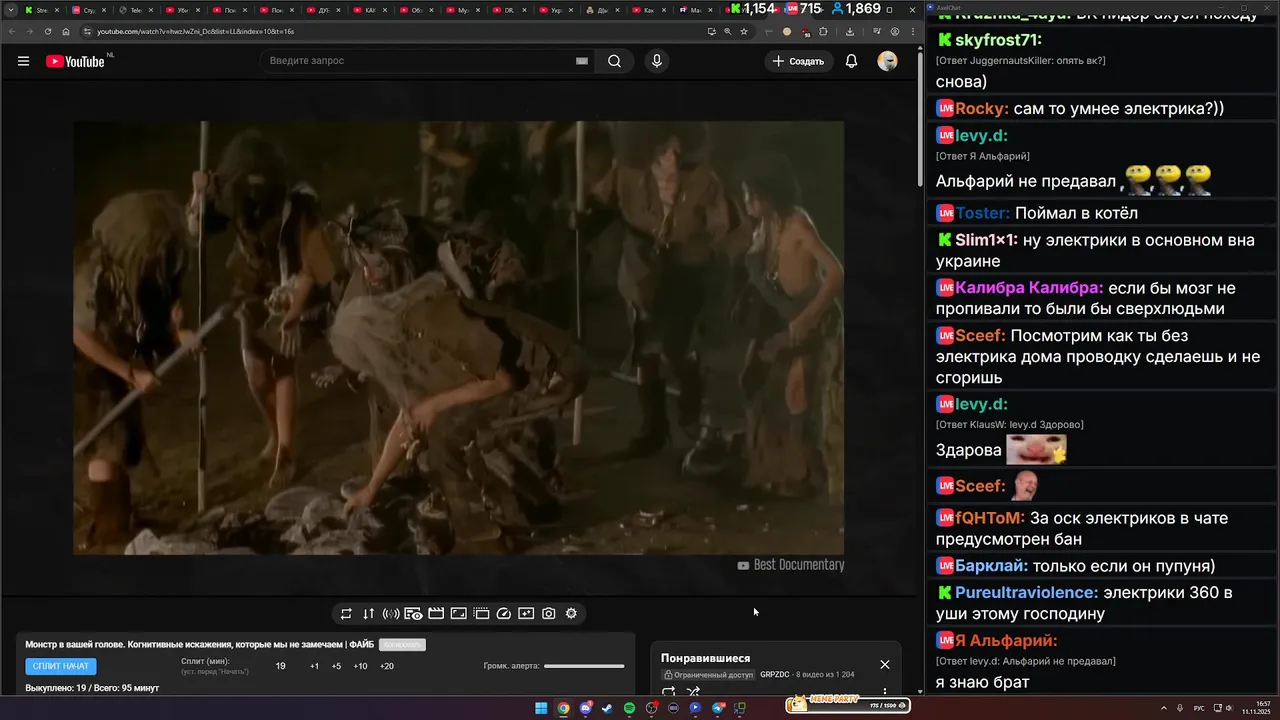Open Steam from taskbar
Viewport: 1280px width, 720px height.
tap(606, 708)
